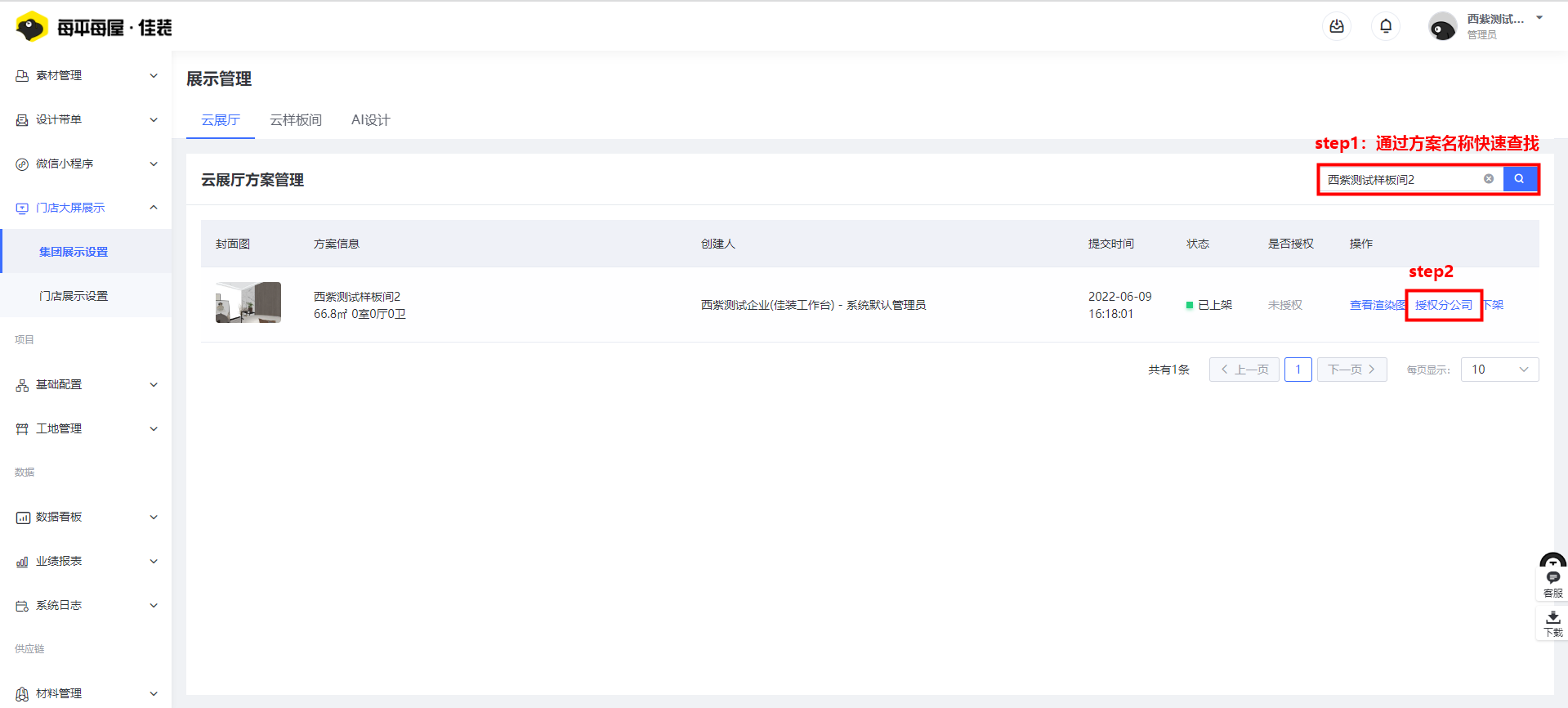Image resolution: width=1568 pixels, height=708 pixels.
Task: Expand the 数据看板 menu arrow
Action: pos(154,517)
